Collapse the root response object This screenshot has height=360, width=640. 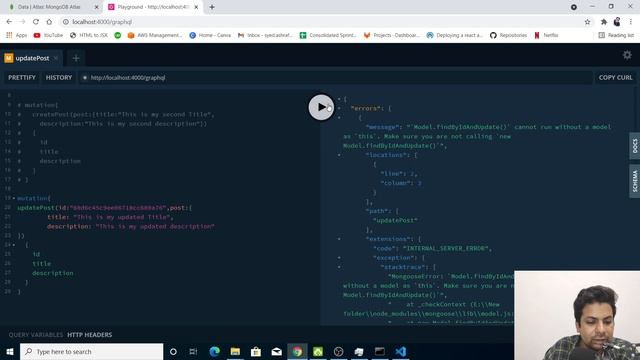(339, 99)
